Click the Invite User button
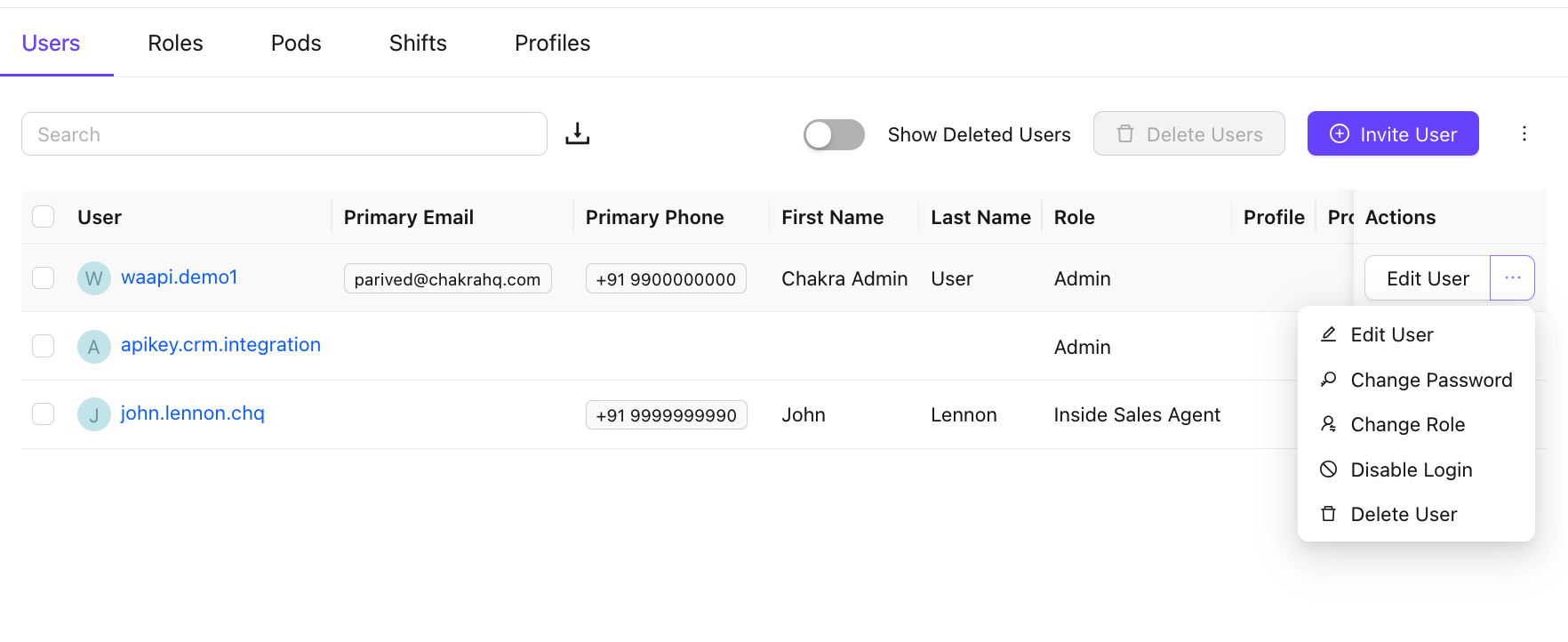Screen dimensions: 1568x642 click(1393, 133)
